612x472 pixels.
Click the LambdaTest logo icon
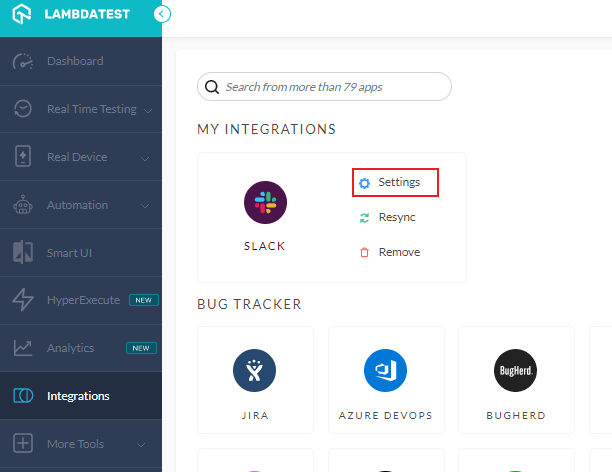pos(21,14)
